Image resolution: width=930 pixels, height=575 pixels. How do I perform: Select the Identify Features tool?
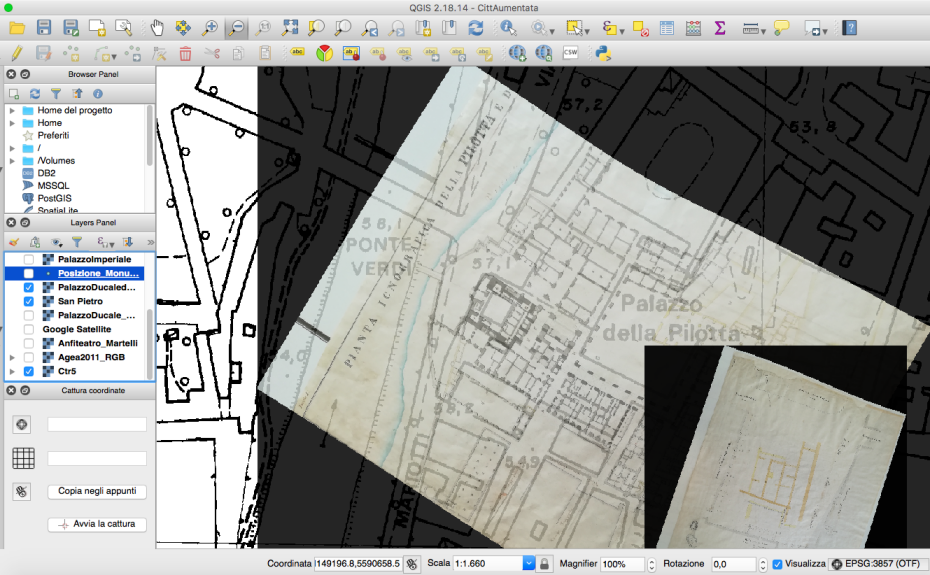click(508, 28)
